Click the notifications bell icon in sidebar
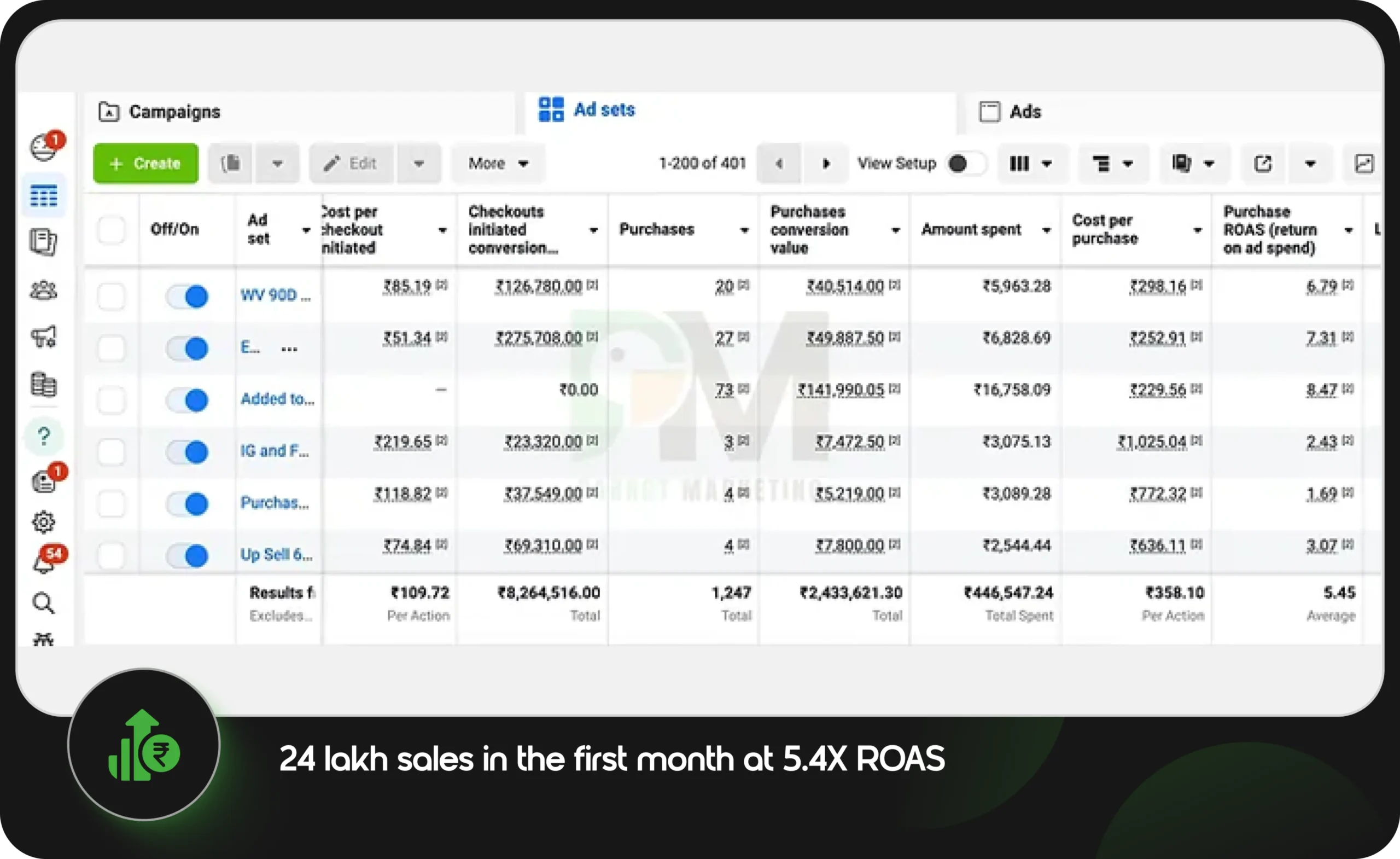 43,564
